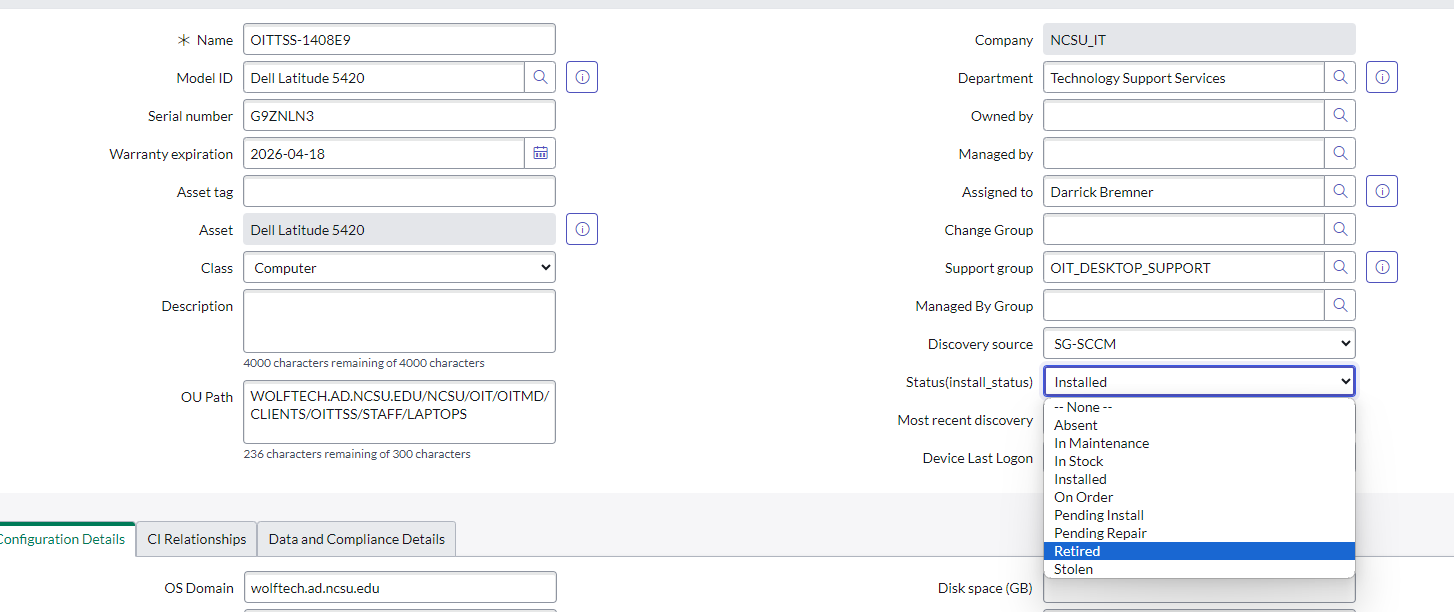Viewport: 1454px width, 612px height.
Task: Click inside the Description text area
Action: (399, 320)
